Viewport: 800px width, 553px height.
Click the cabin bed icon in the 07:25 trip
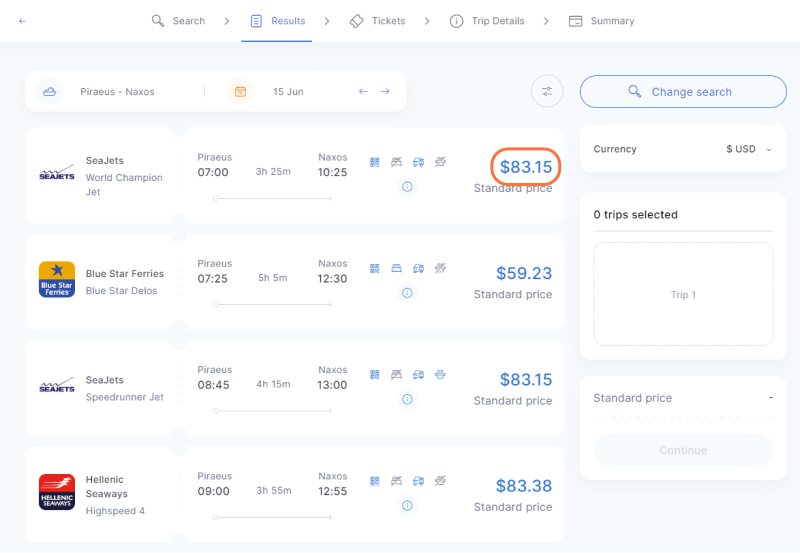click(x=396, y=268)
